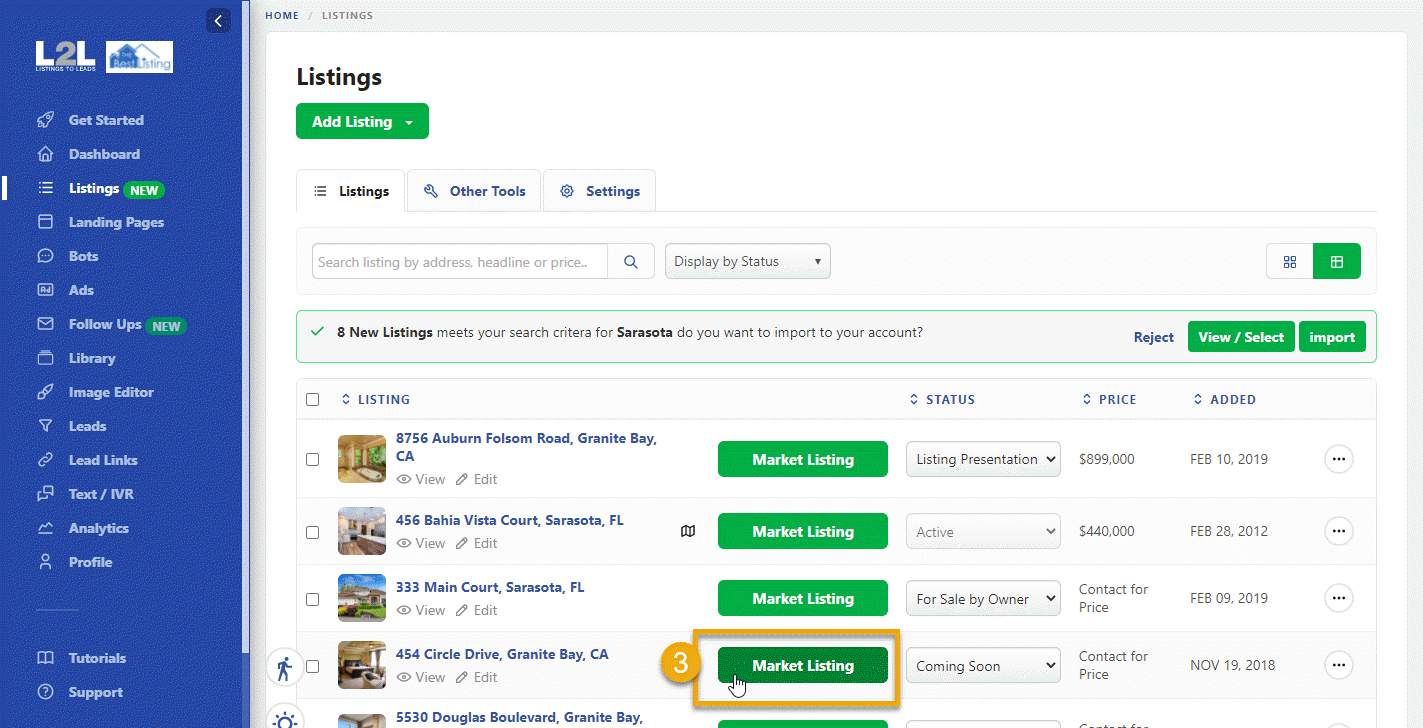Image resolution: width=1423 pixels, height=728 pixels.
Task: Open the Other Tools tab
Action: (x=474, y=190)
